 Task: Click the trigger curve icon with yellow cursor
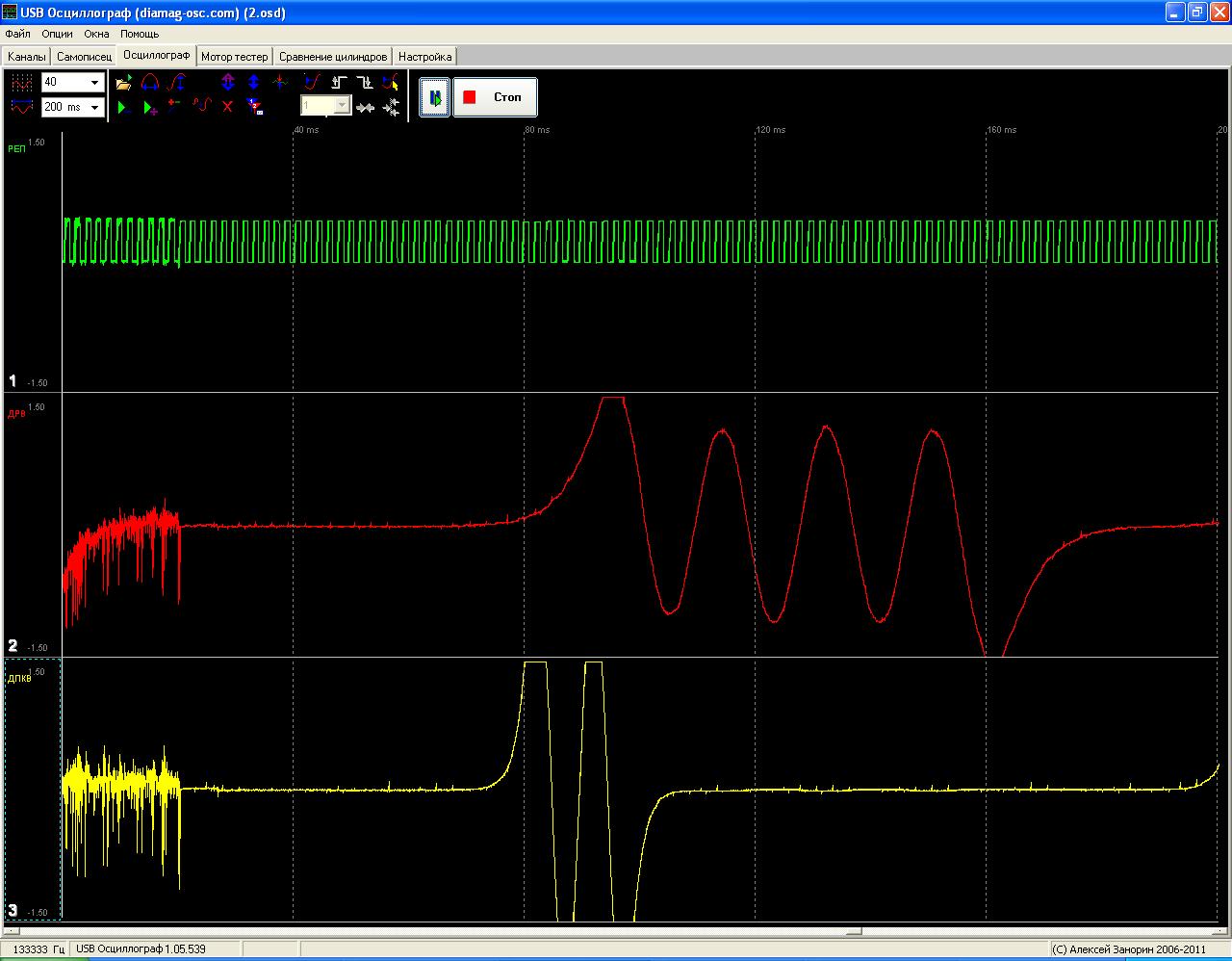tap(391, 83)
